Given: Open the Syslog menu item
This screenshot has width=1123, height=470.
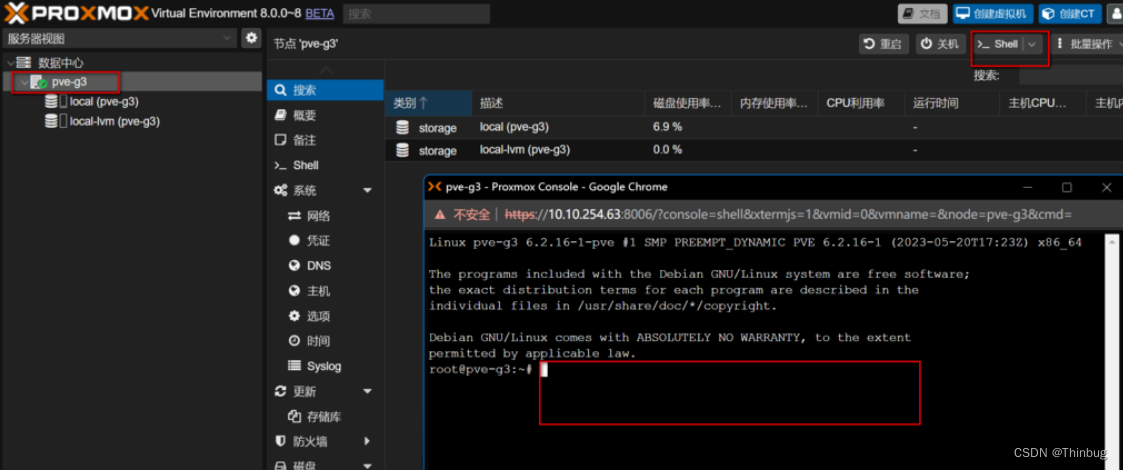Looking at the screenshot, I should coord(325,366).
